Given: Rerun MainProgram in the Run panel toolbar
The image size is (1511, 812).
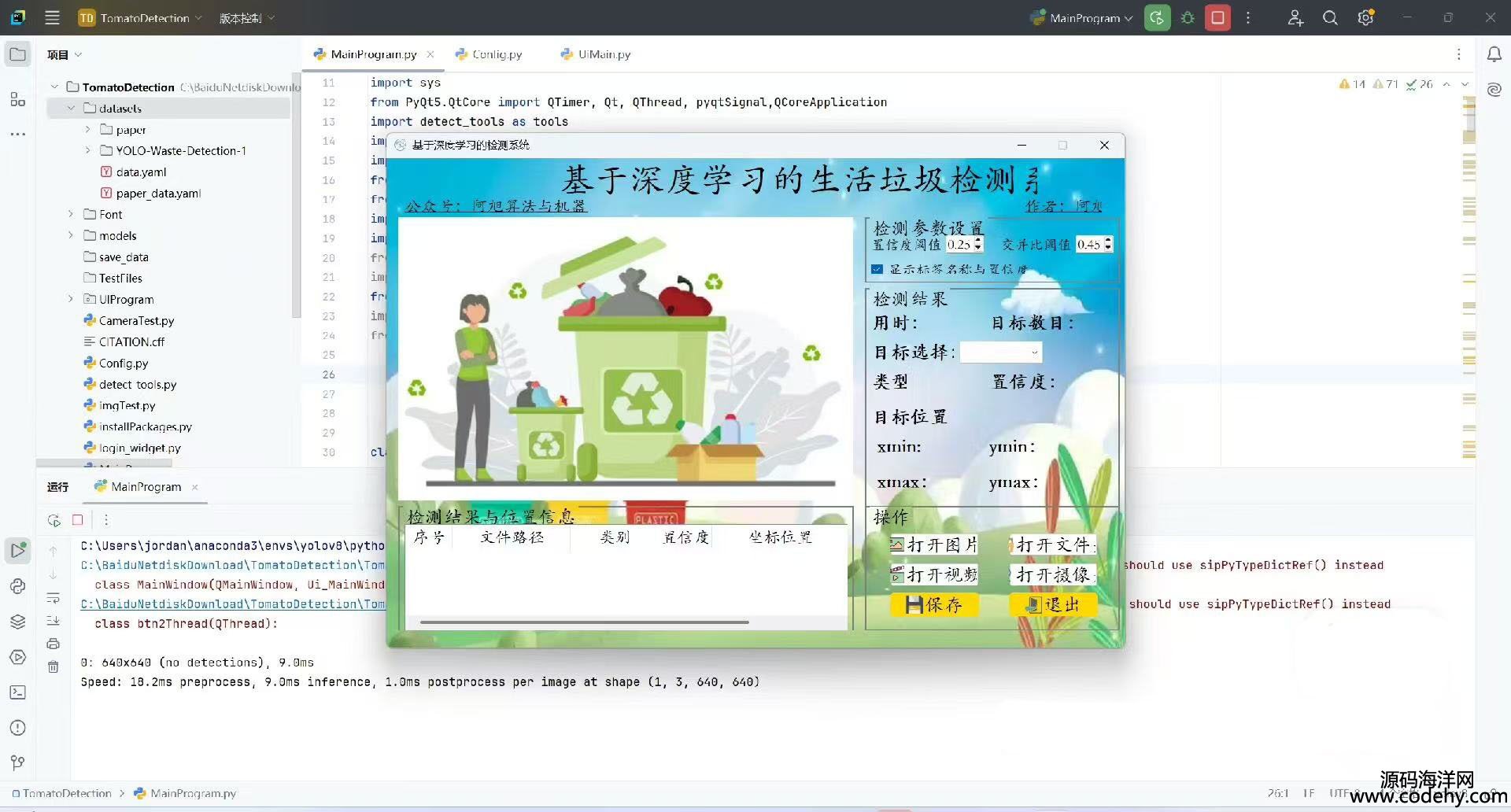Looking at the screenshot, I should [54, 520].
